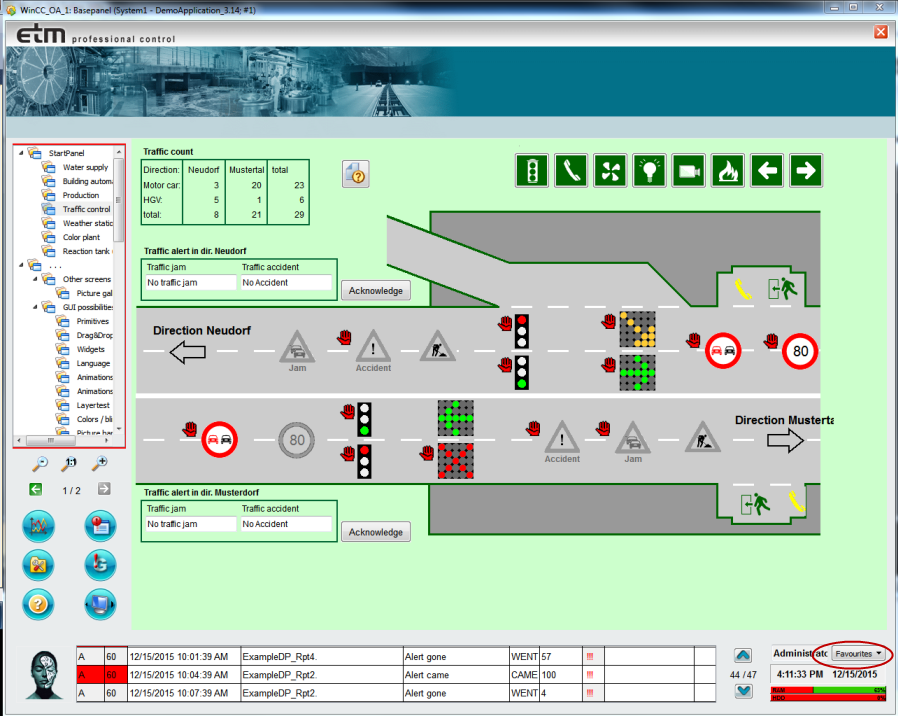Image resolution: width=898 pixels, height=716 pixels.
Task: Click the round blue G button
Action: (100, 565)
